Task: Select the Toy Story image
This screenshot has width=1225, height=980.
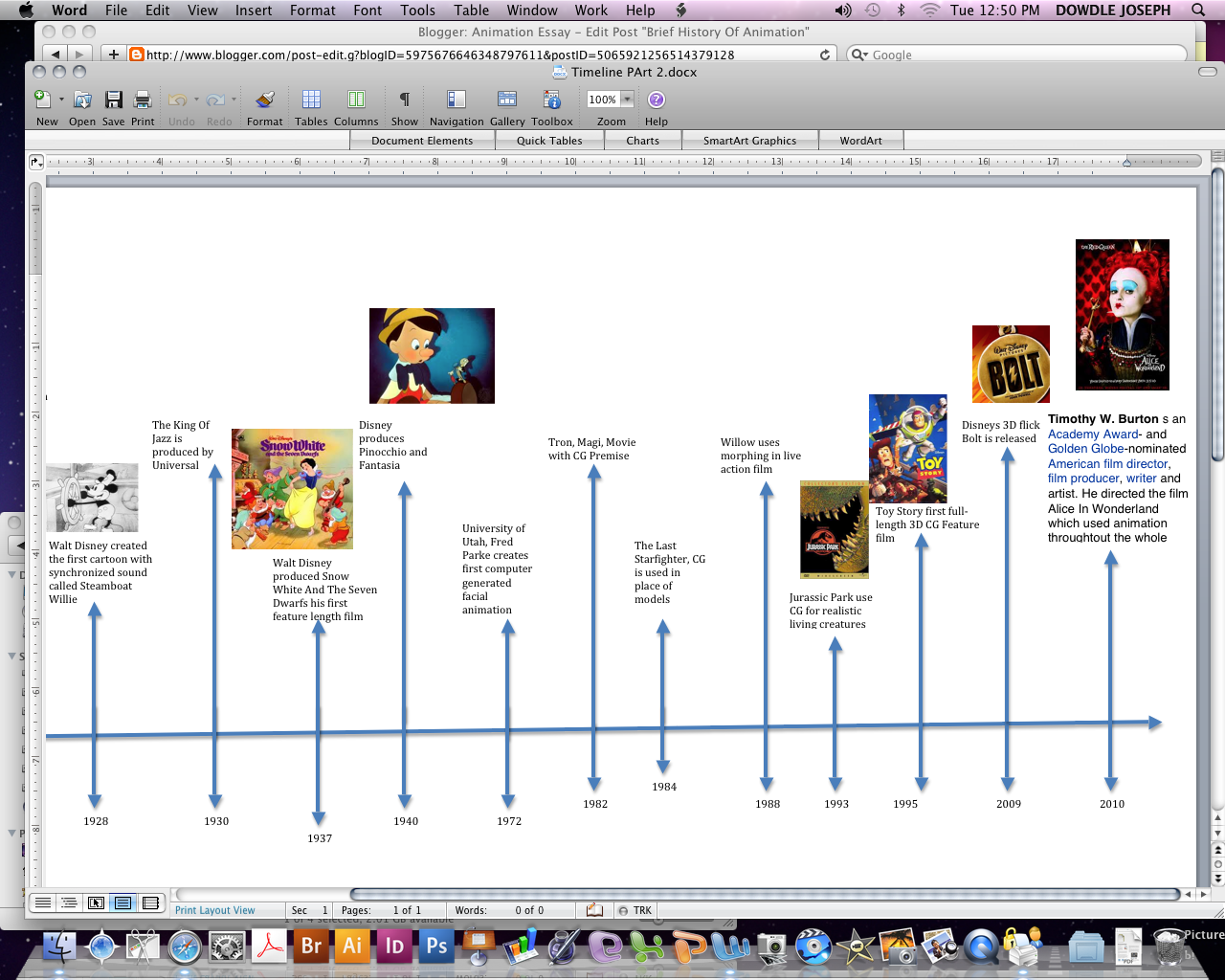Action: [x=908, y=449]
